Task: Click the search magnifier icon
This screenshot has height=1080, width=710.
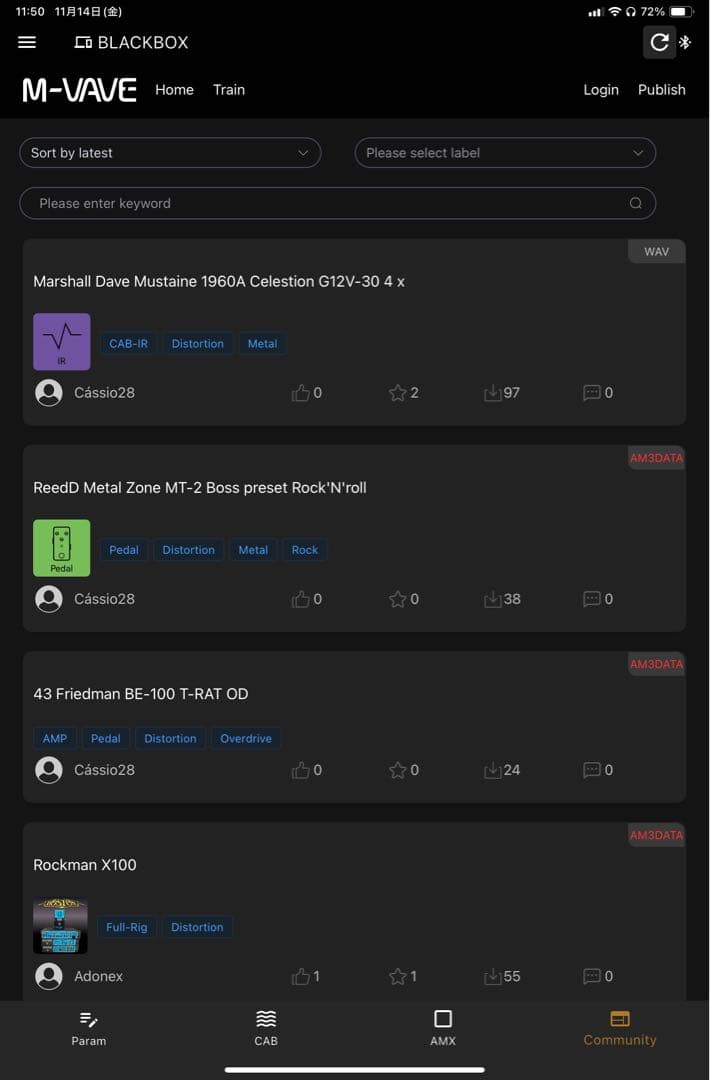Action: click(x=635, y=203)
